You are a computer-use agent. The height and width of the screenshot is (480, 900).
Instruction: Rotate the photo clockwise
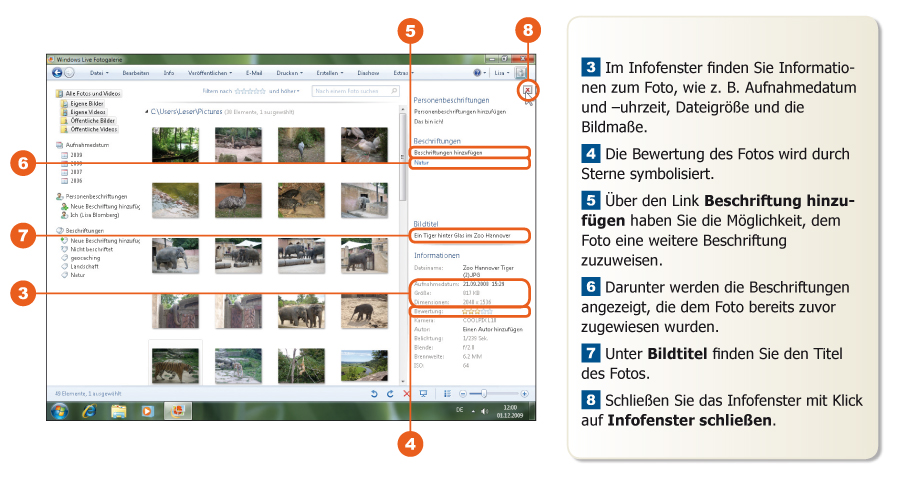click(389, 394)
